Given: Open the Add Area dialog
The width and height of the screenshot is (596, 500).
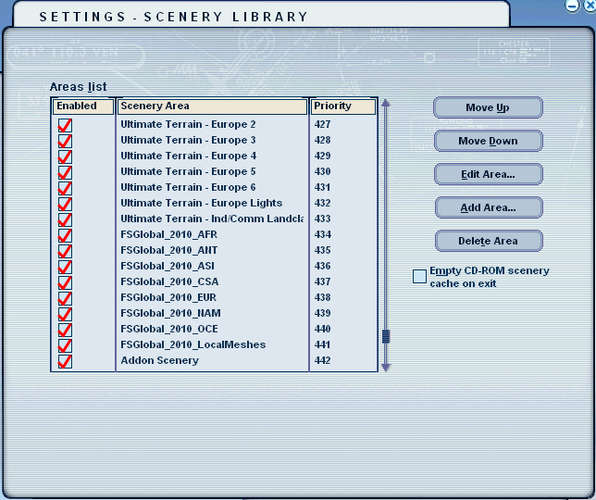Looking at the screenshot, I should [488, 208].
